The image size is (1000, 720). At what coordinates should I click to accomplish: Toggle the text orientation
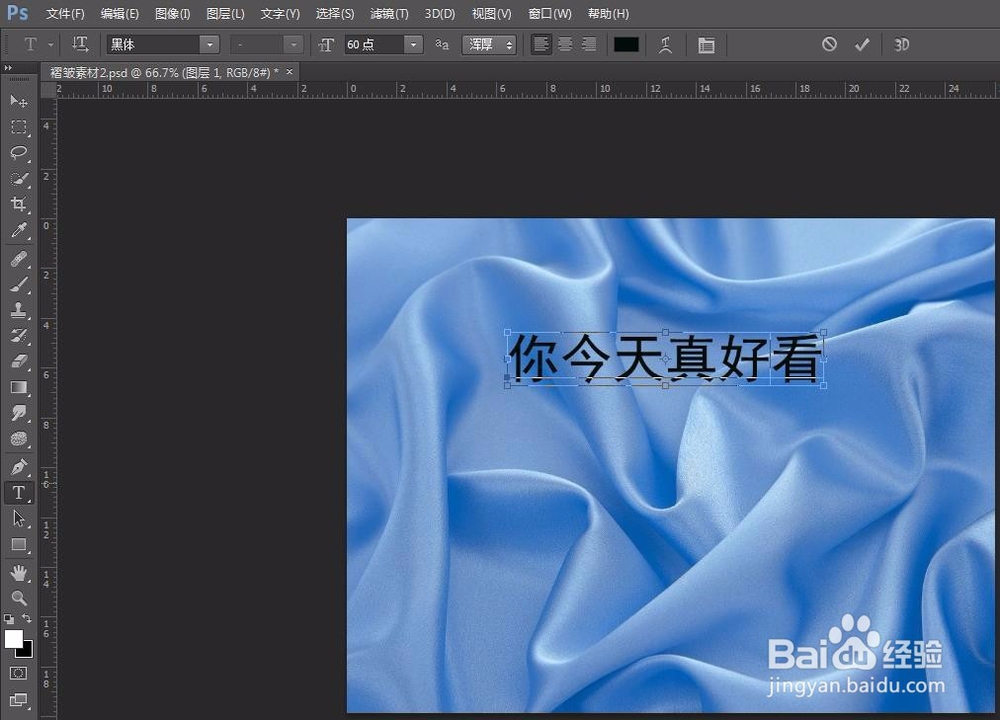[80, 44]
